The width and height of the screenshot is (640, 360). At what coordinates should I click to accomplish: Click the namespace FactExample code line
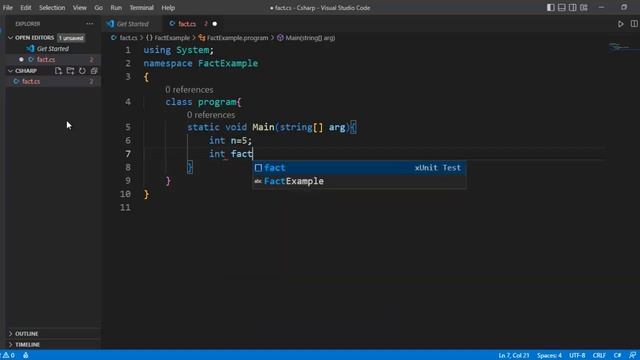(200, 64)
